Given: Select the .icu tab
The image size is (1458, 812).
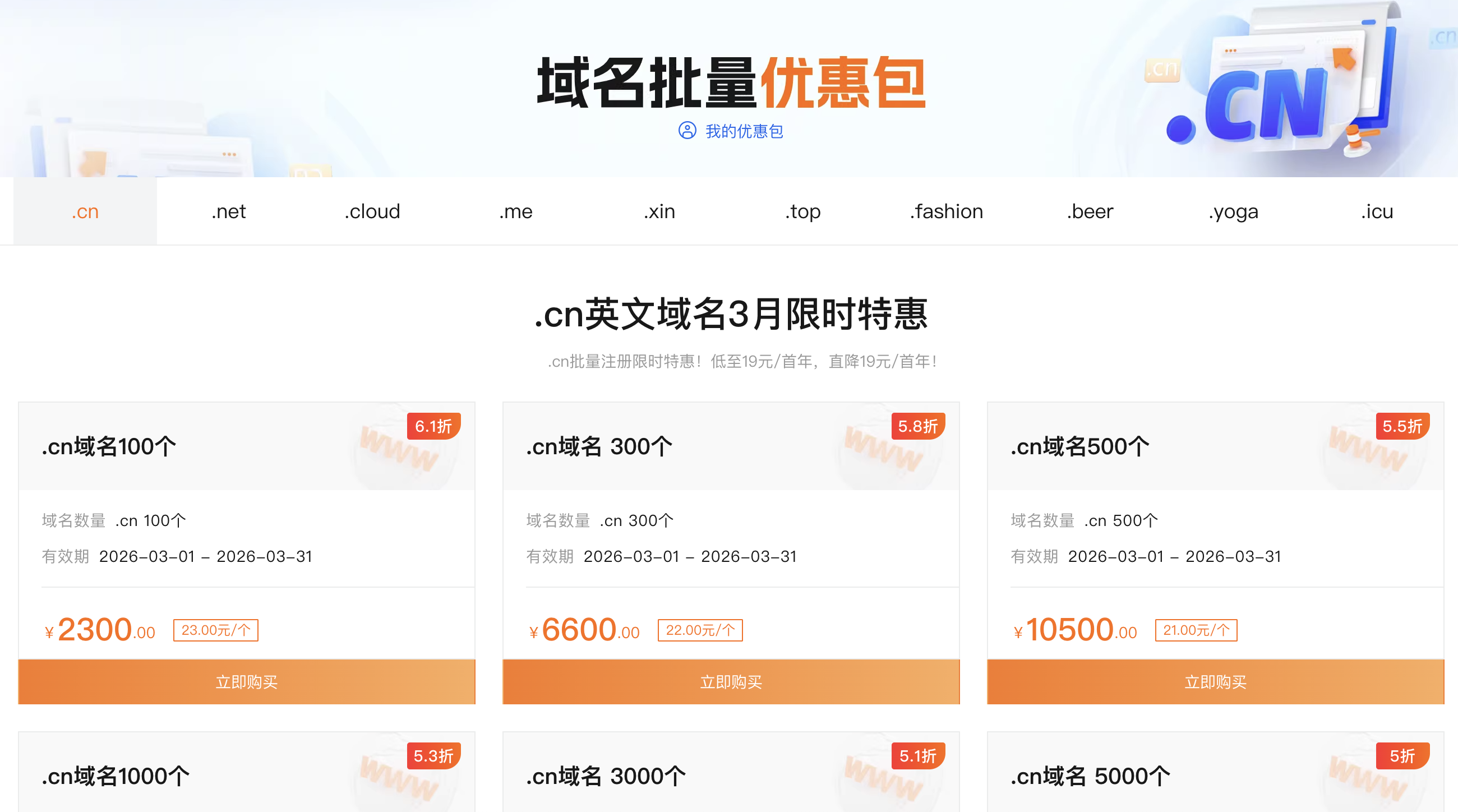Looking at the screenshot, I should tap(1377, 211).
